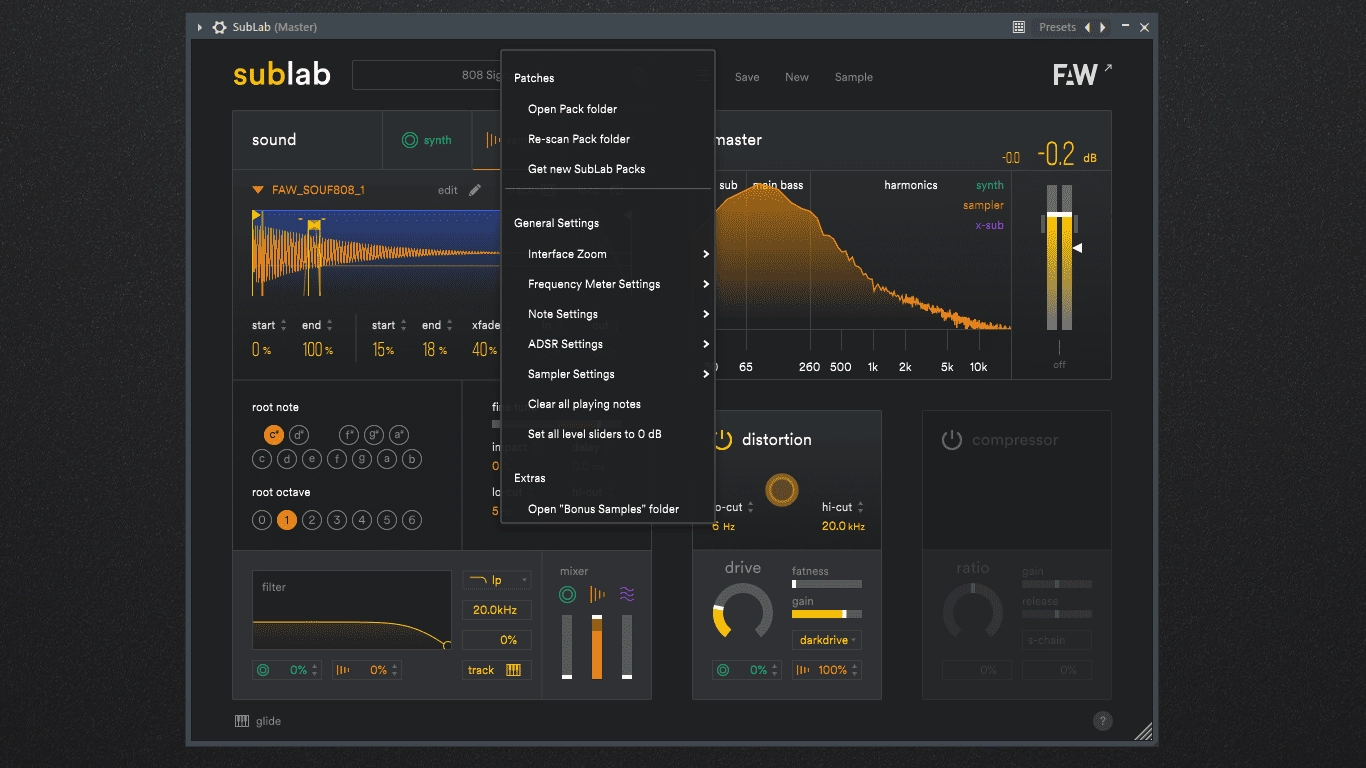Click the distortion drive knob

point(742,611)
